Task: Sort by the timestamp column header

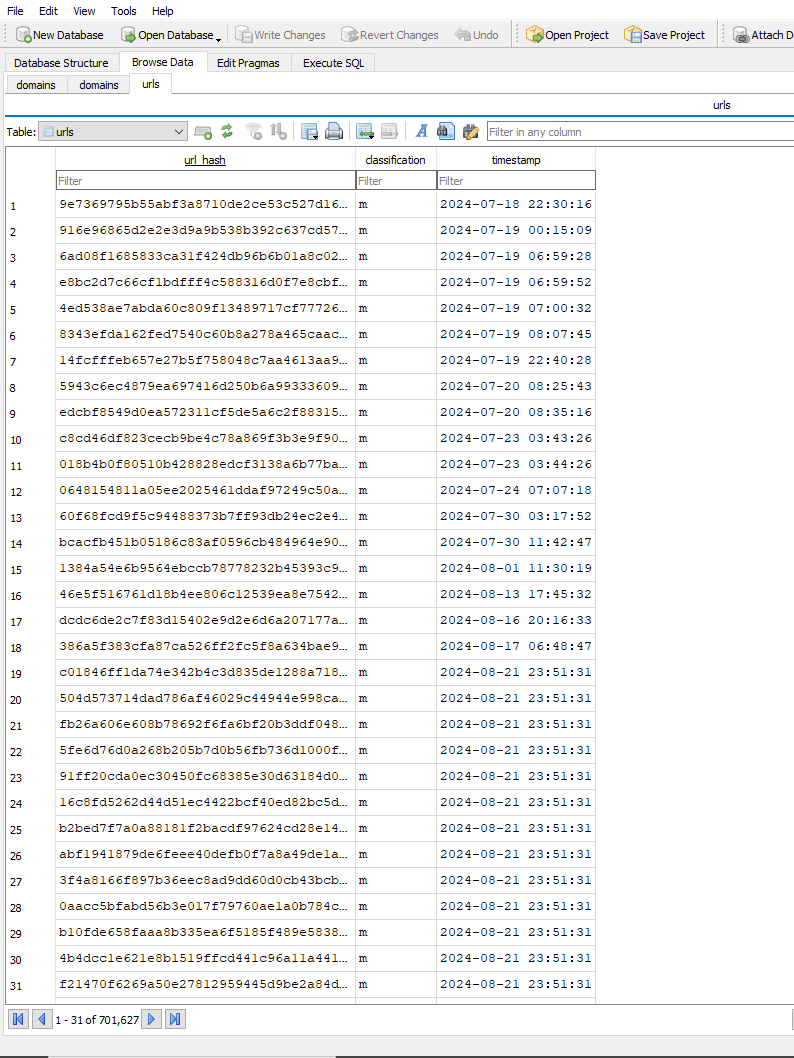Action: (515, 160)
